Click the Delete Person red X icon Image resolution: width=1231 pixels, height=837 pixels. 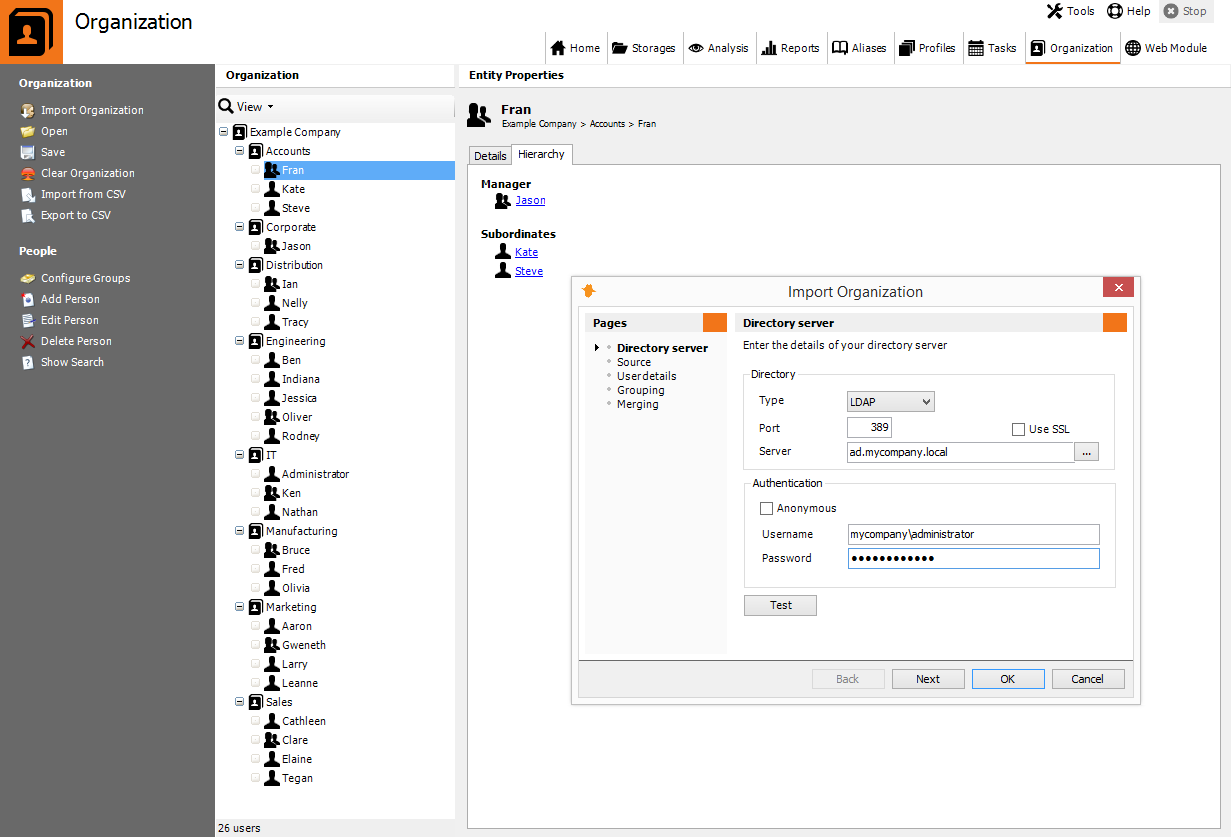click(x=28, y=341)
